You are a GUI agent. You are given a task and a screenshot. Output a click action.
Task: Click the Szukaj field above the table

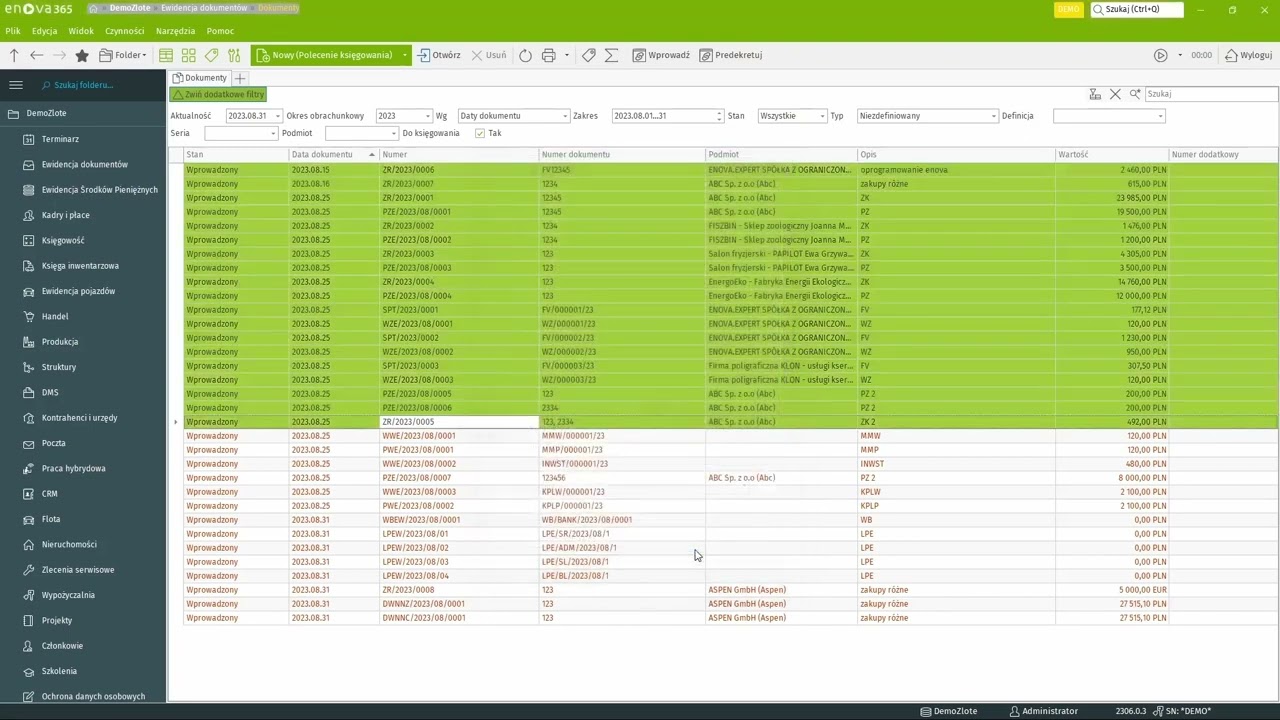[1211, 94]
